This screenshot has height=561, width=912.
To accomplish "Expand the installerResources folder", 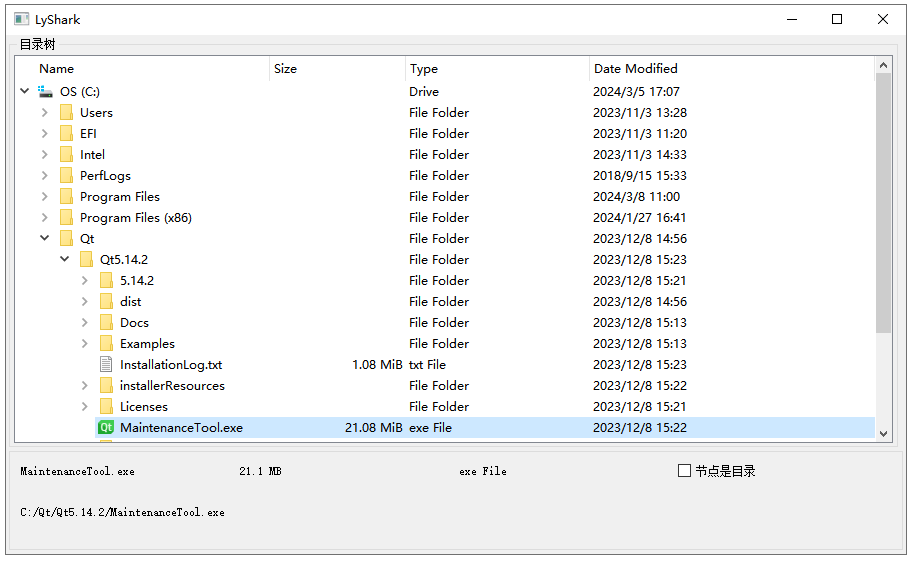I will (85, 385).
